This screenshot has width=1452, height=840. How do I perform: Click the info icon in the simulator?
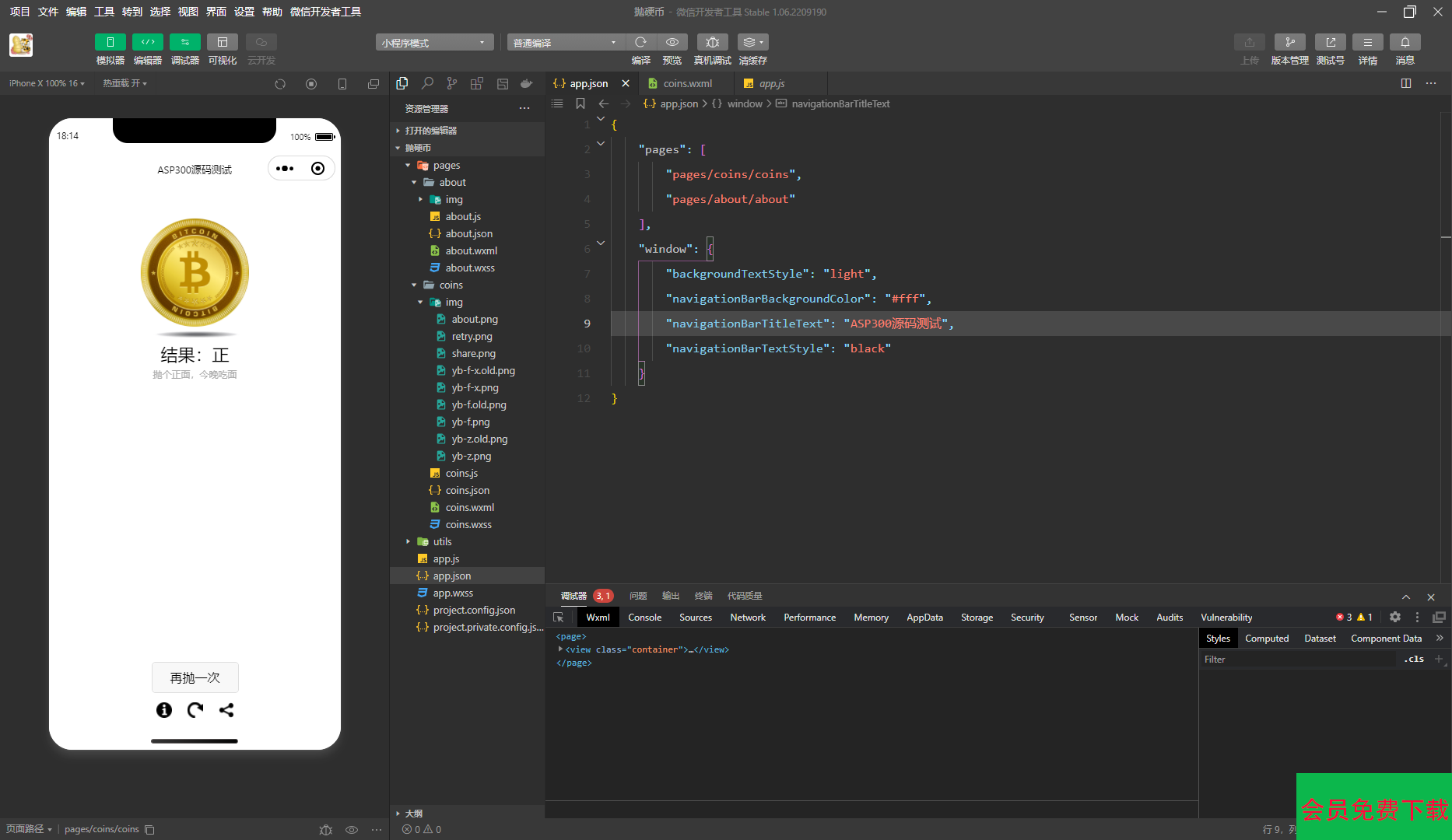coord(164,710)
